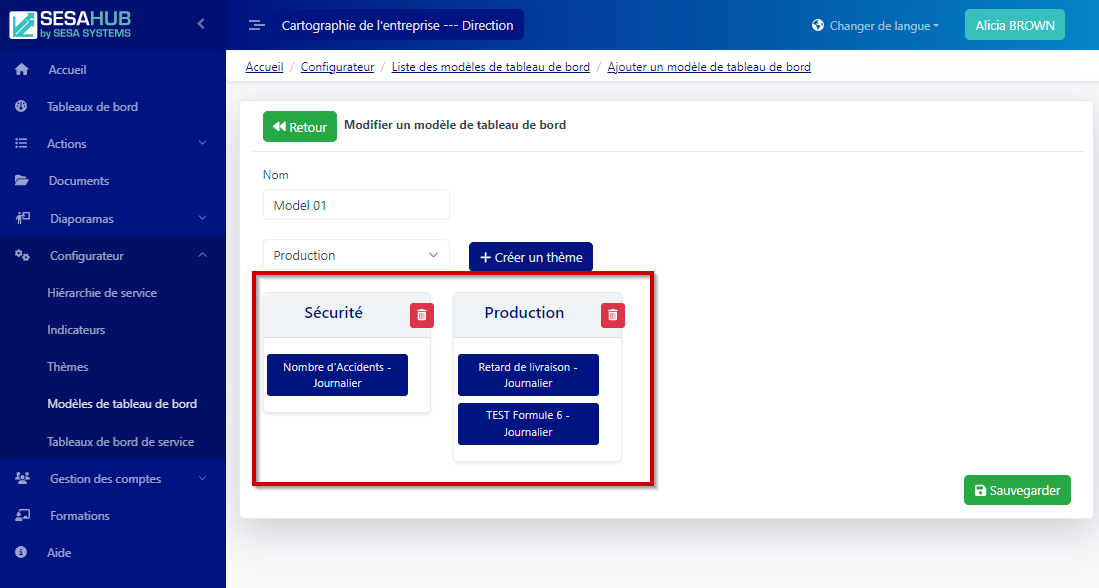Open the Aide info icon
The width and height of the screenshot is (1099, 588).
tap(22, 552)
